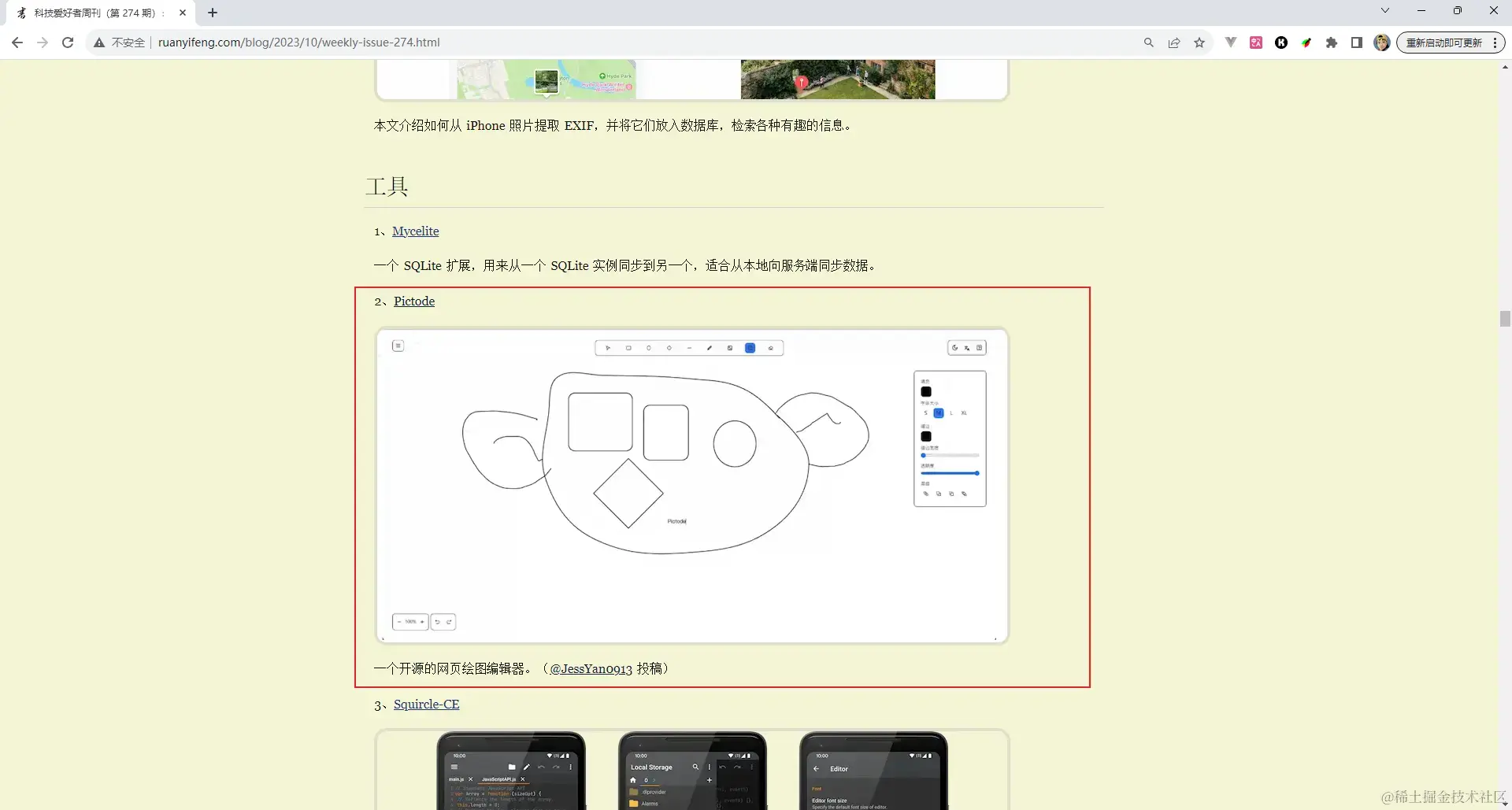Click the undo arrow in Pictode

pyautogui.click(x=438, y=622)
